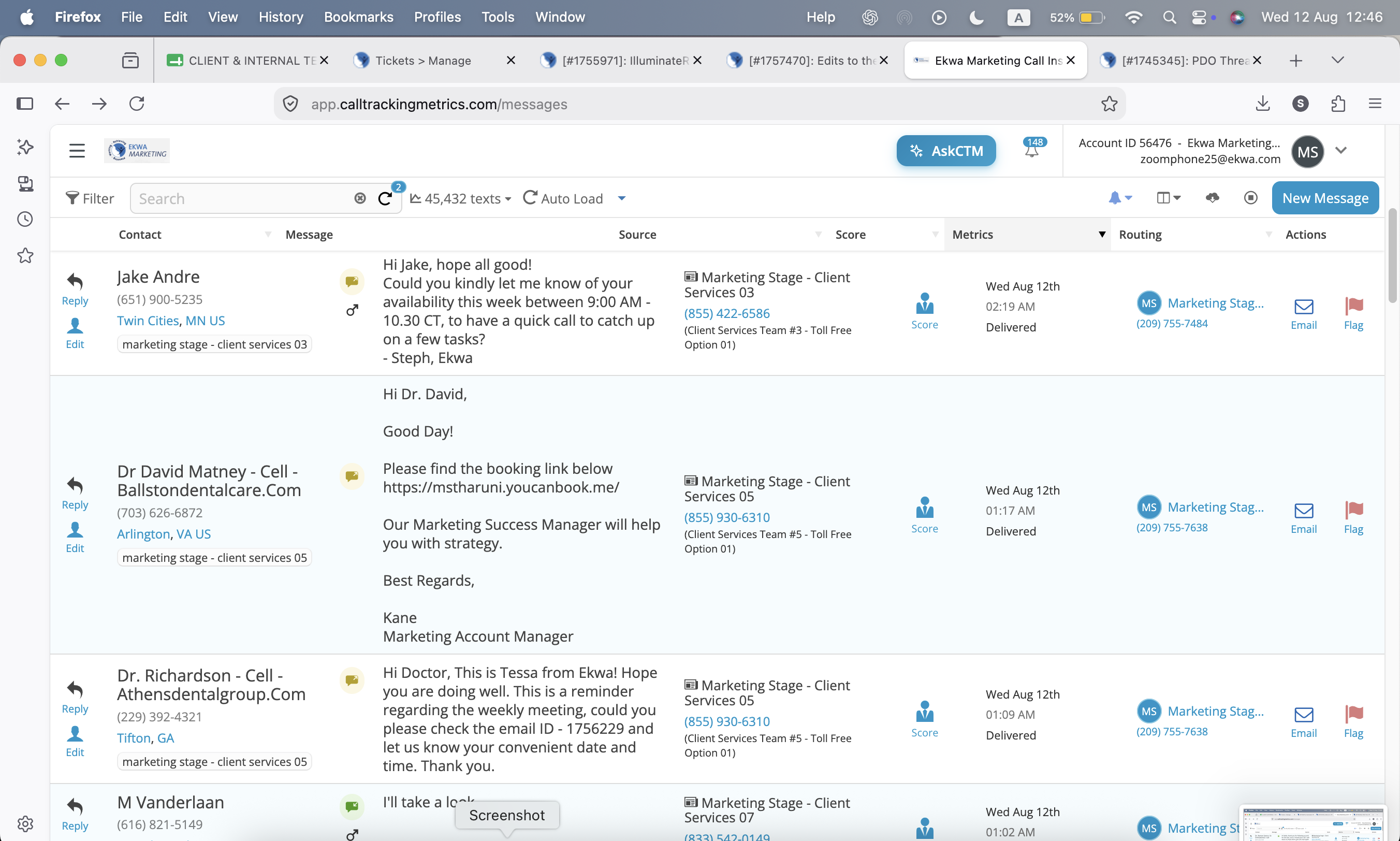The width and height of the screenshot is (1400, 841).
Task: Click the cloud download export icon
Action: (1213, 198)
